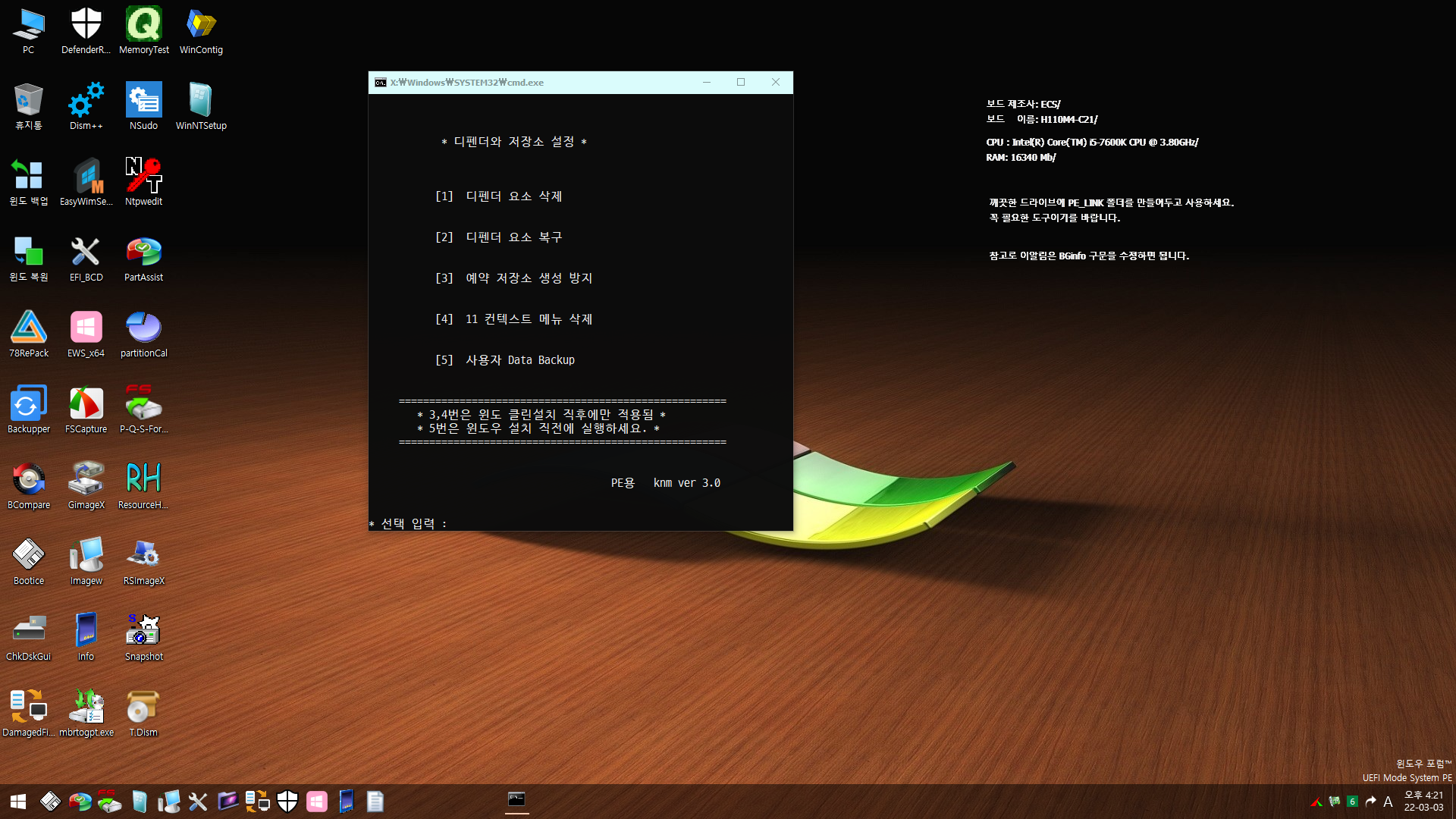The image size is (1456, 819).
Task: Launch the GimageX desktop icon
Action: pos(86,485)
